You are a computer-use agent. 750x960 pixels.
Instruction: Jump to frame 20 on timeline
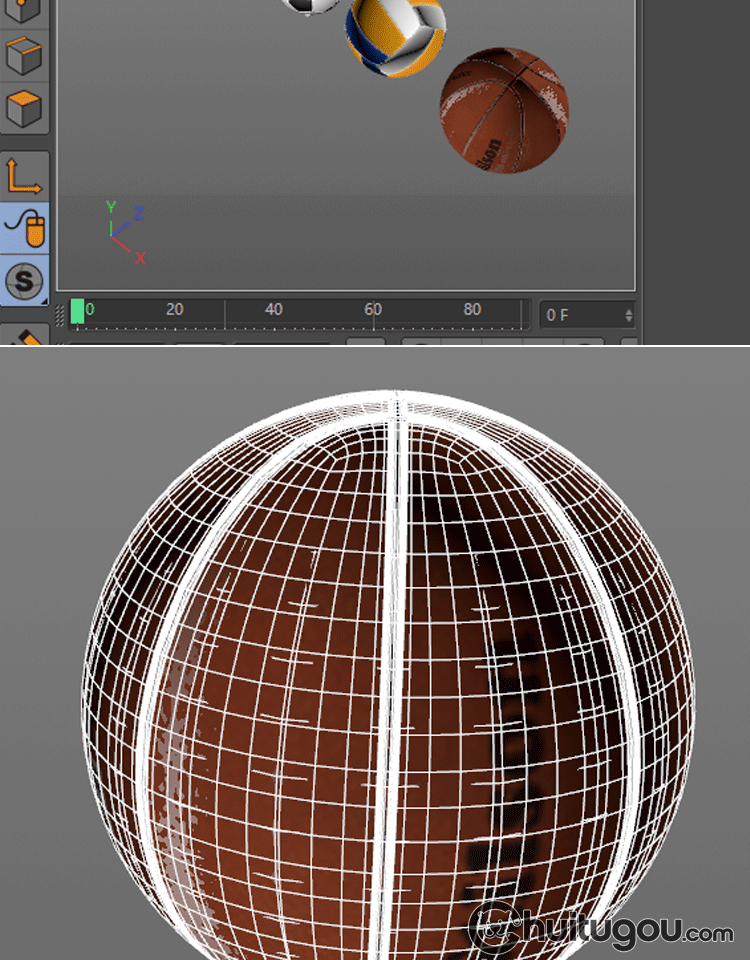tap(175, 312)
